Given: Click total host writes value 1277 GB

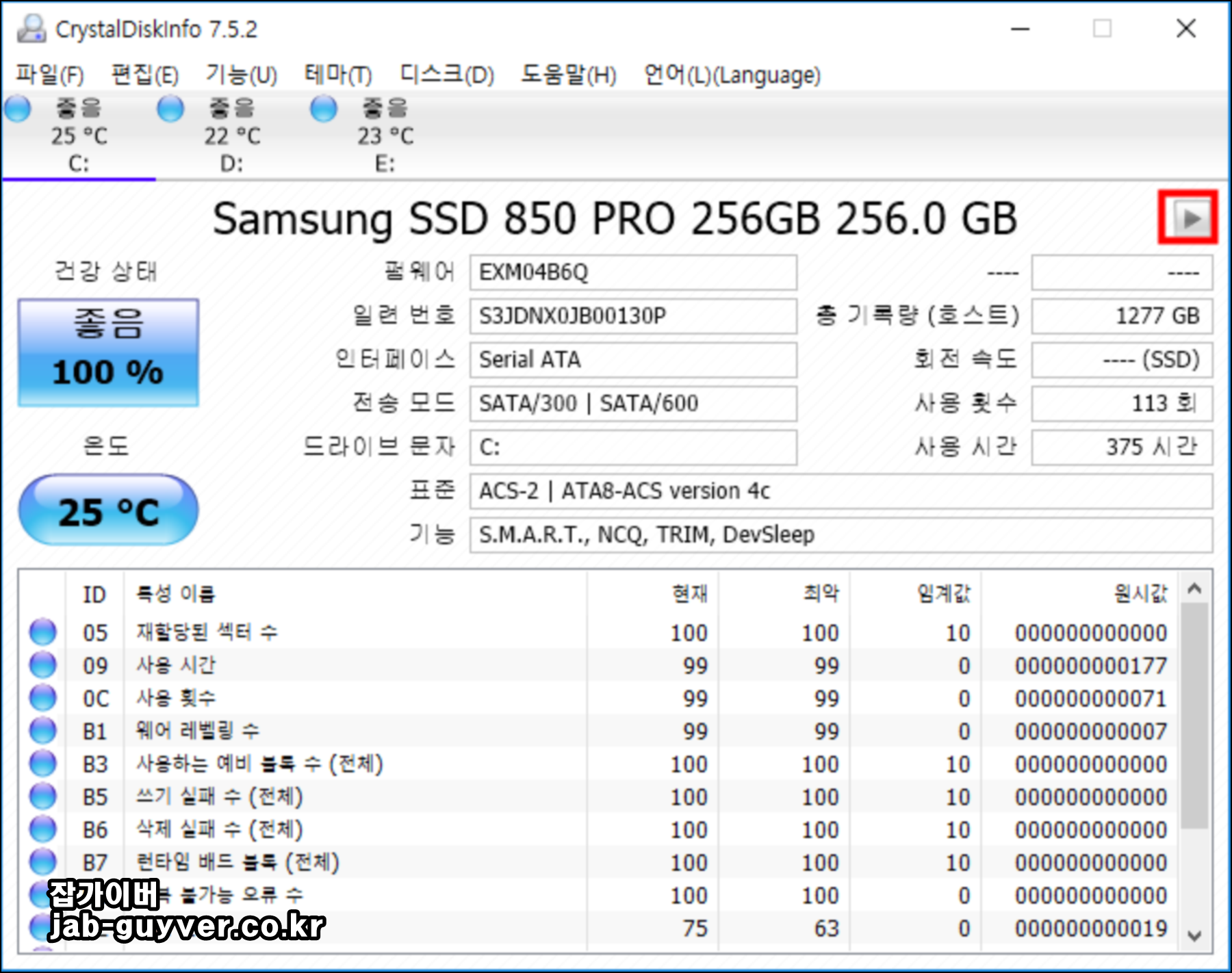Looking at the screenshot, I should (x=1122, y=316).
